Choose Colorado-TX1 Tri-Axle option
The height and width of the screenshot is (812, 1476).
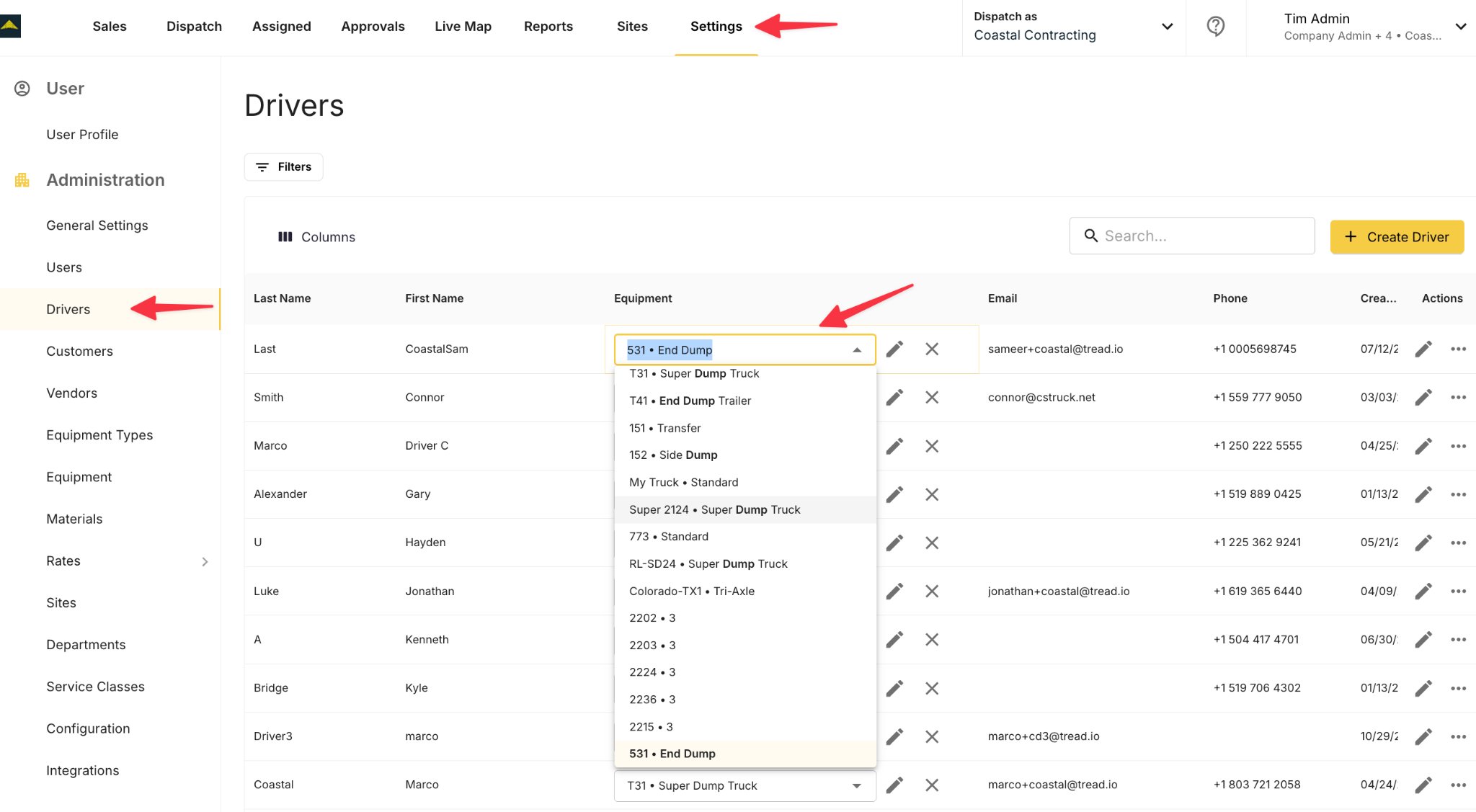pyautogui.click(x=745, y=591)
